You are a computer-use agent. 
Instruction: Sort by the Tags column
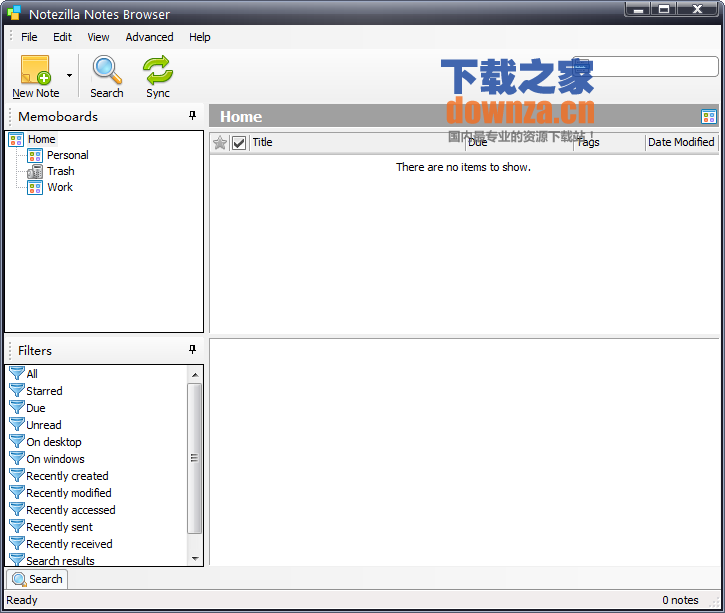pos(609,142)
